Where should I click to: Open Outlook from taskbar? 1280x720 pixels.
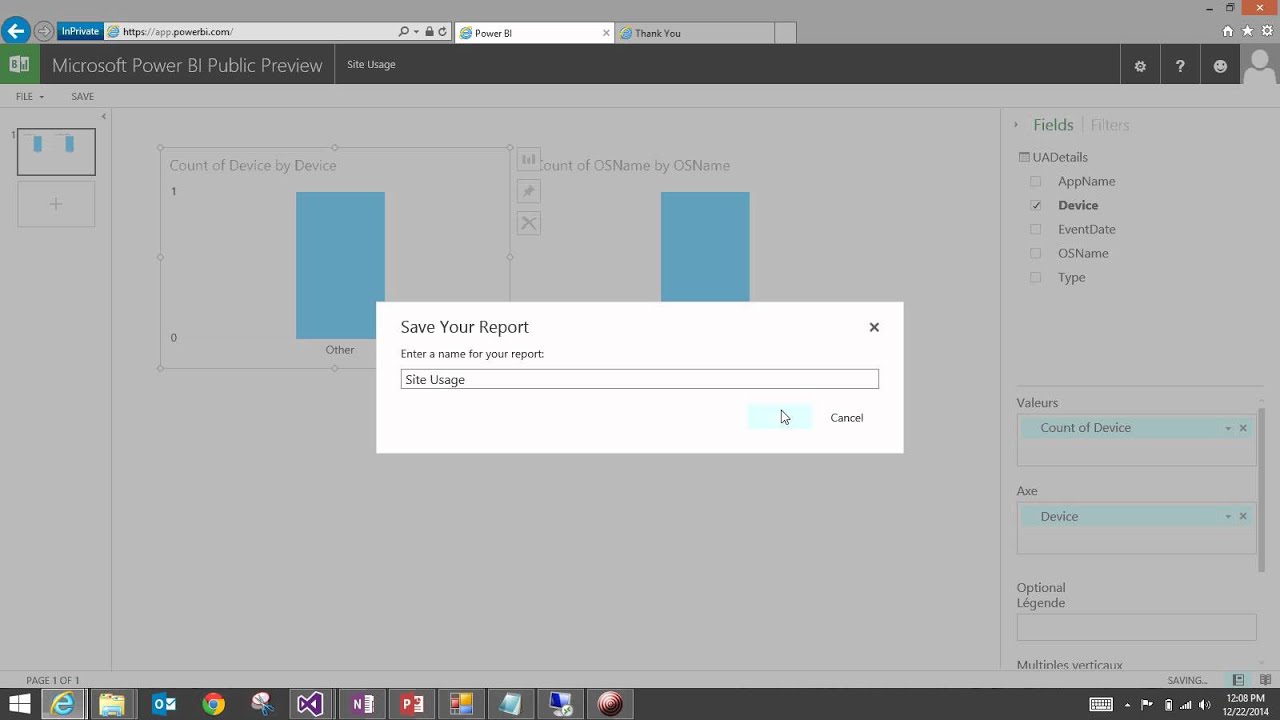click(x=164, y=704)
